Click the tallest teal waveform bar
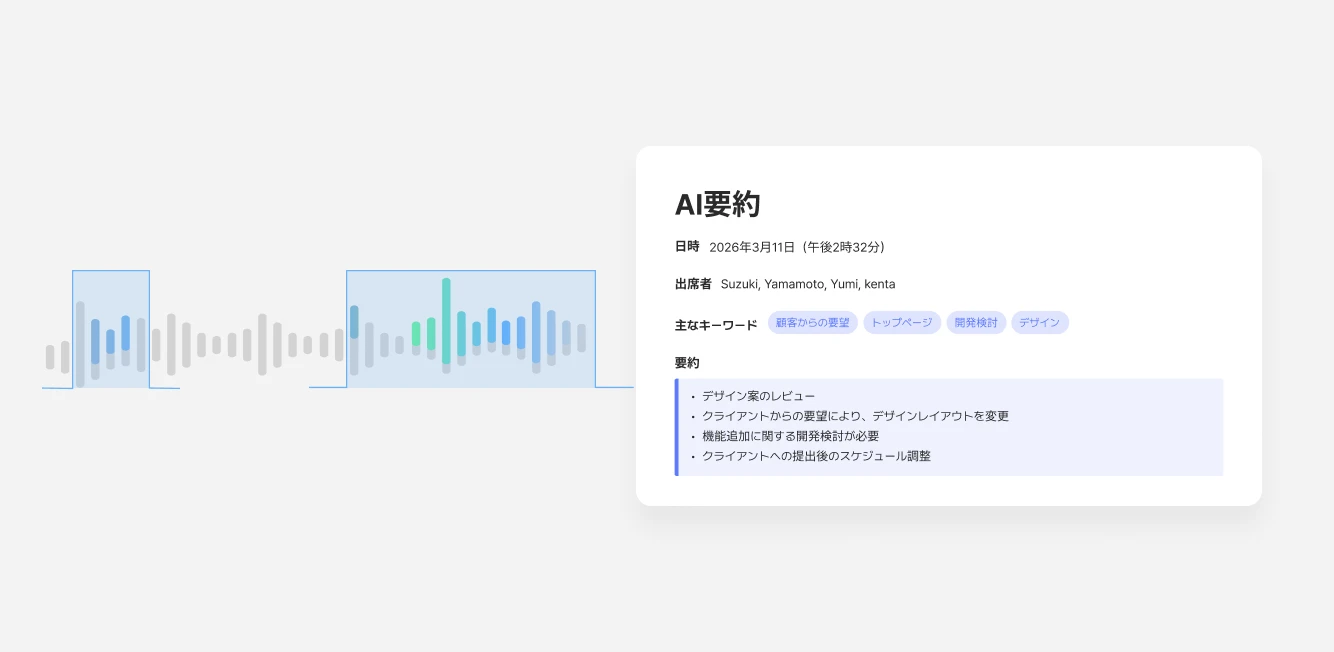Screen dimensions: 1334x652 (x=446, y=320)
